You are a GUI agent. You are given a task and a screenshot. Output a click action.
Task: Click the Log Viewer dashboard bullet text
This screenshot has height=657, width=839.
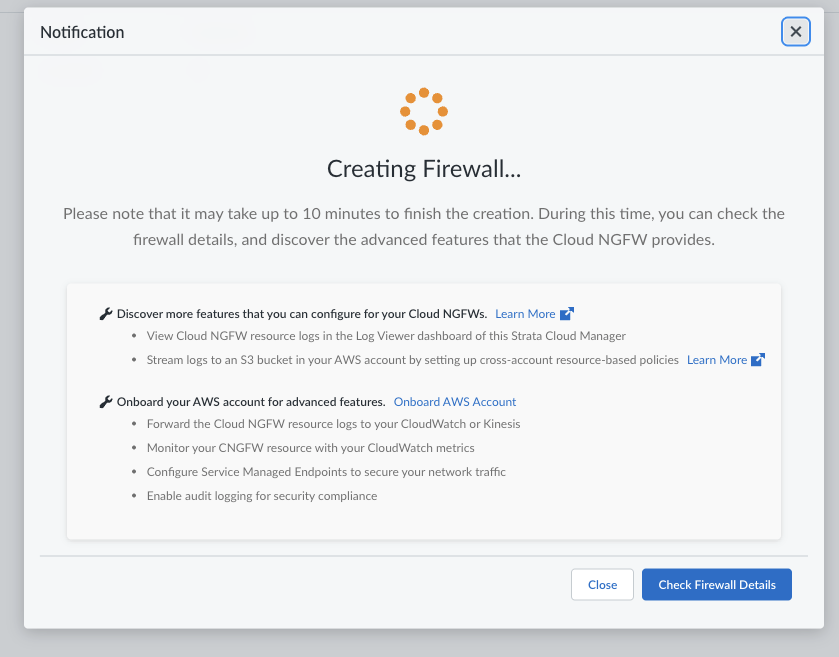(386, 336)
